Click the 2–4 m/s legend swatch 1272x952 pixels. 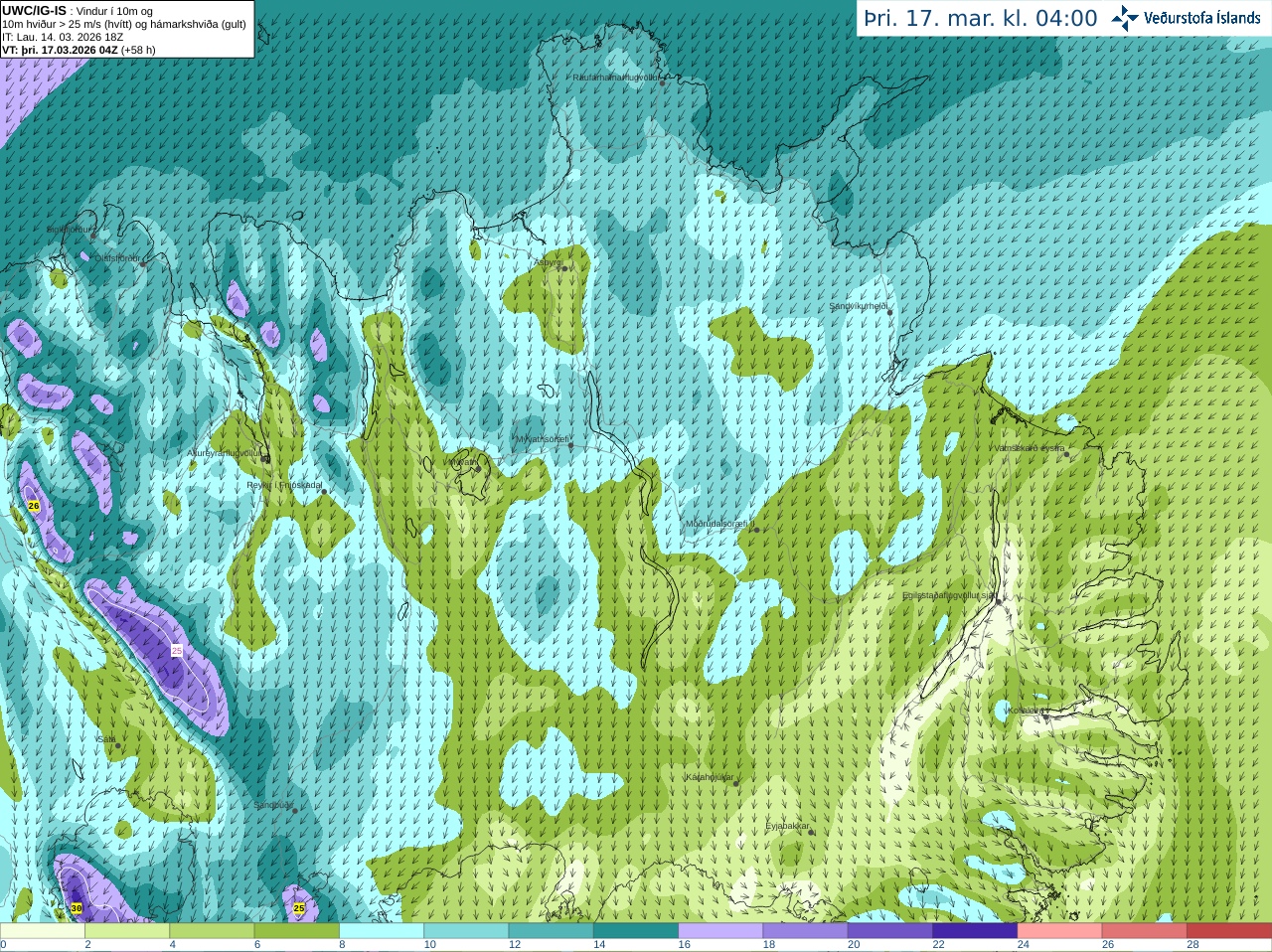[127, 931]
